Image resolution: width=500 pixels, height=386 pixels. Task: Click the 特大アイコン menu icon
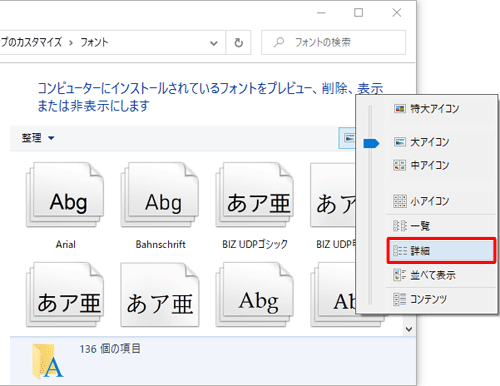[x=400, y=109]
